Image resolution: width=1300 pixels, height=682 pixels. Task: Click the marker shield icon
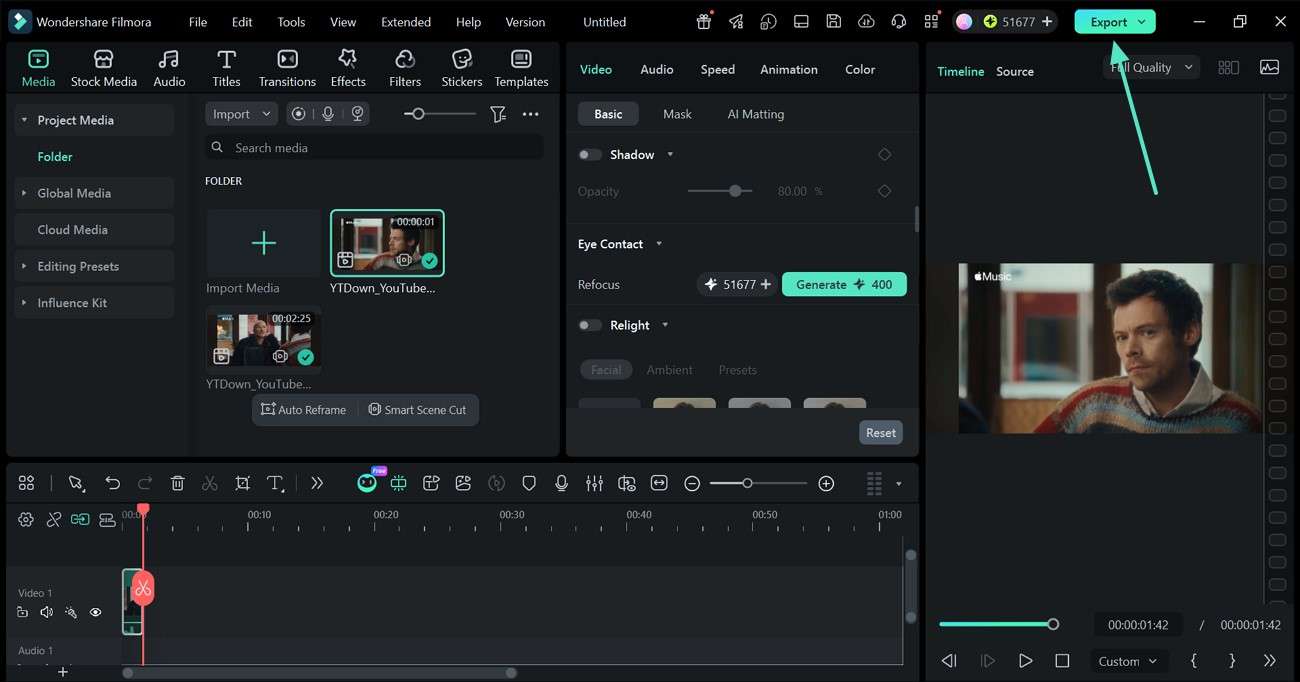529,483
